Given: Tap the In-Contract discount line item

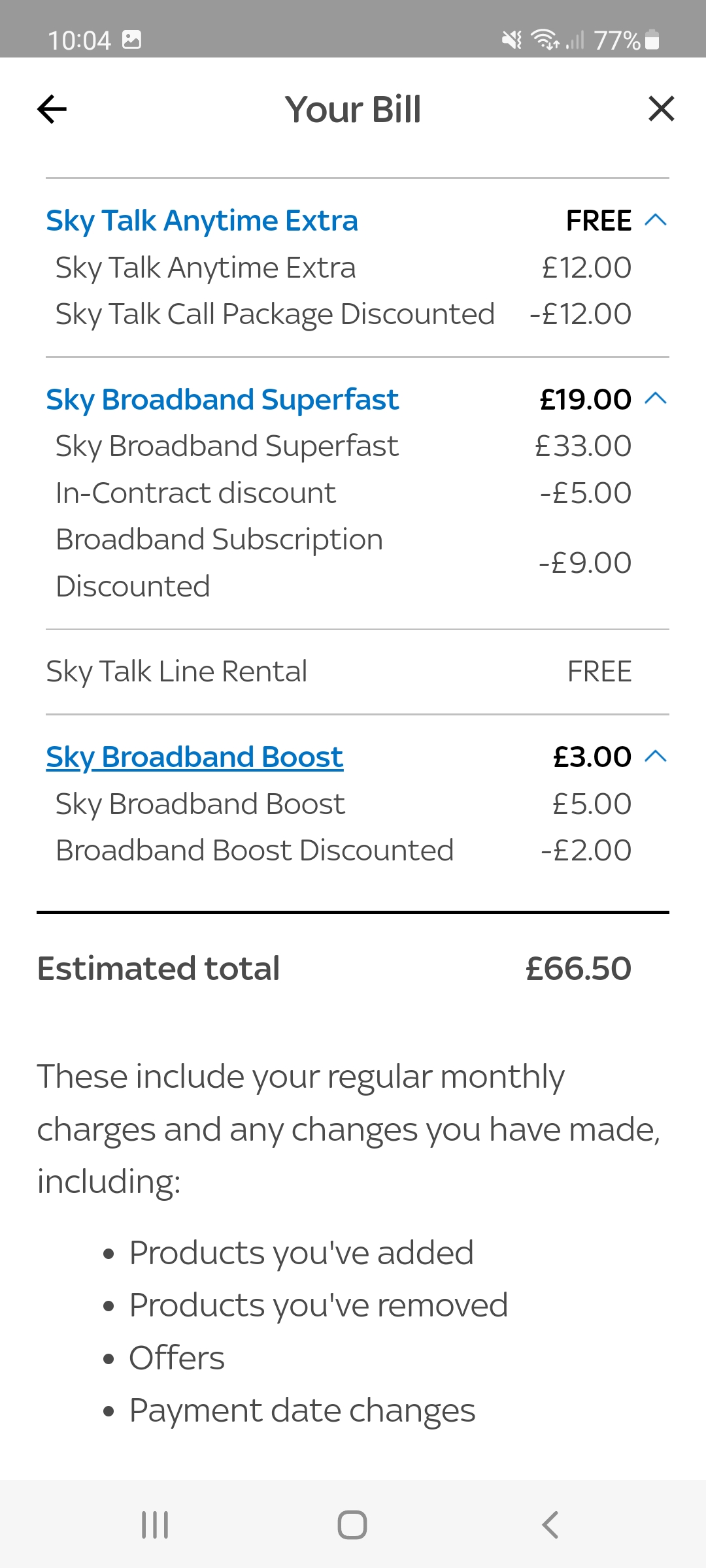Looking at the screenshot, I should (x=195, y=493).
